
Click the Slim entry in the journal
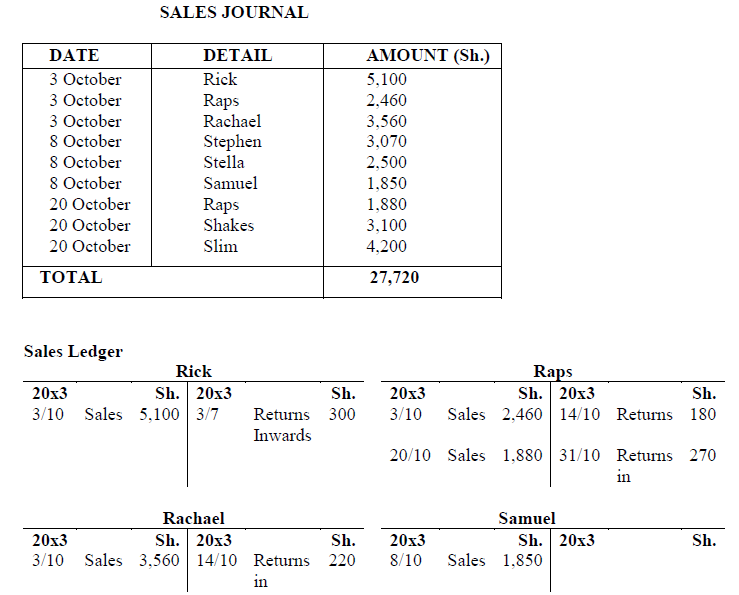point(220,247)
